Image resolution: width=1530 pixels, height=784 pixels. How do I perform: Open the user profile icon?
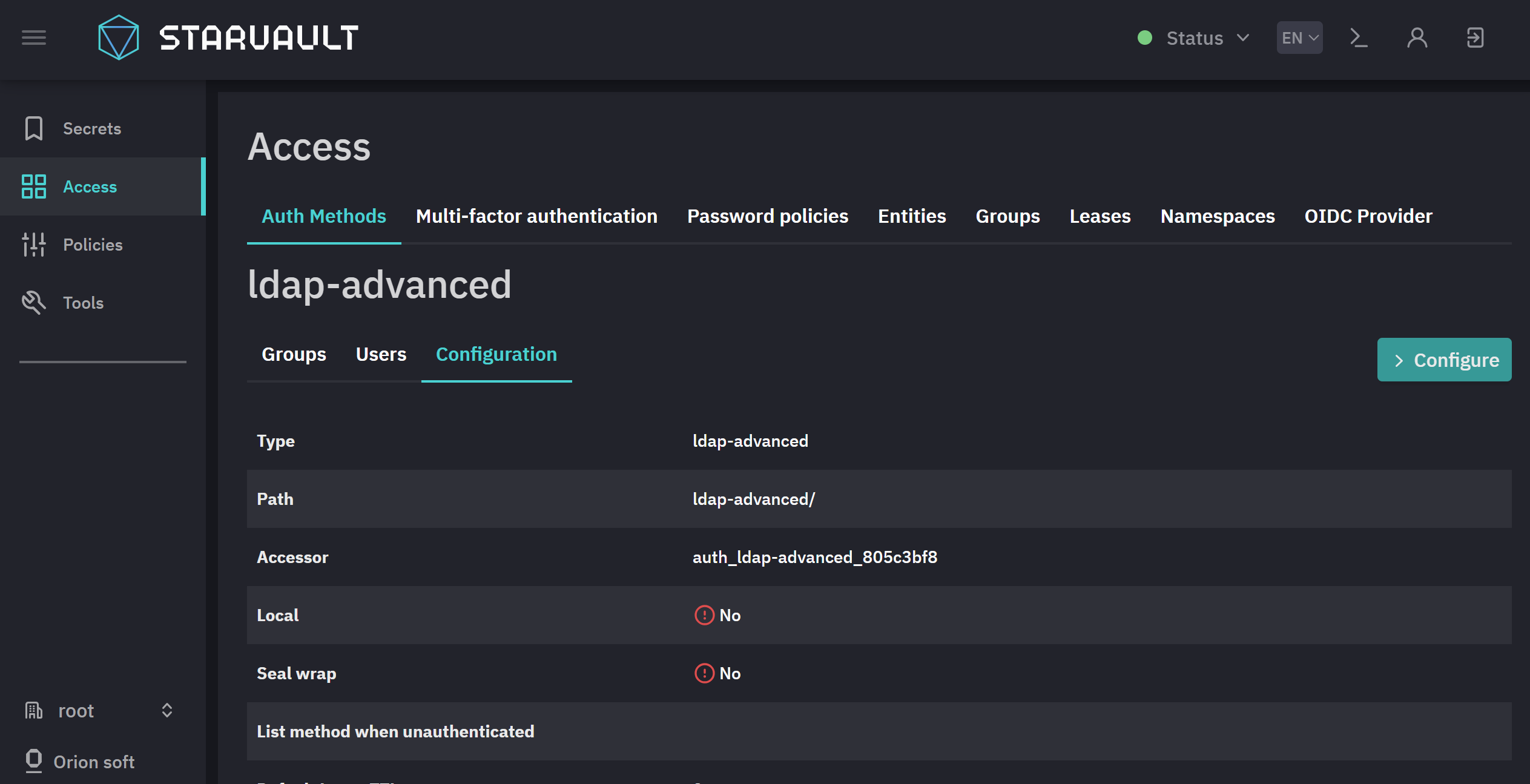click(1417, 38)
